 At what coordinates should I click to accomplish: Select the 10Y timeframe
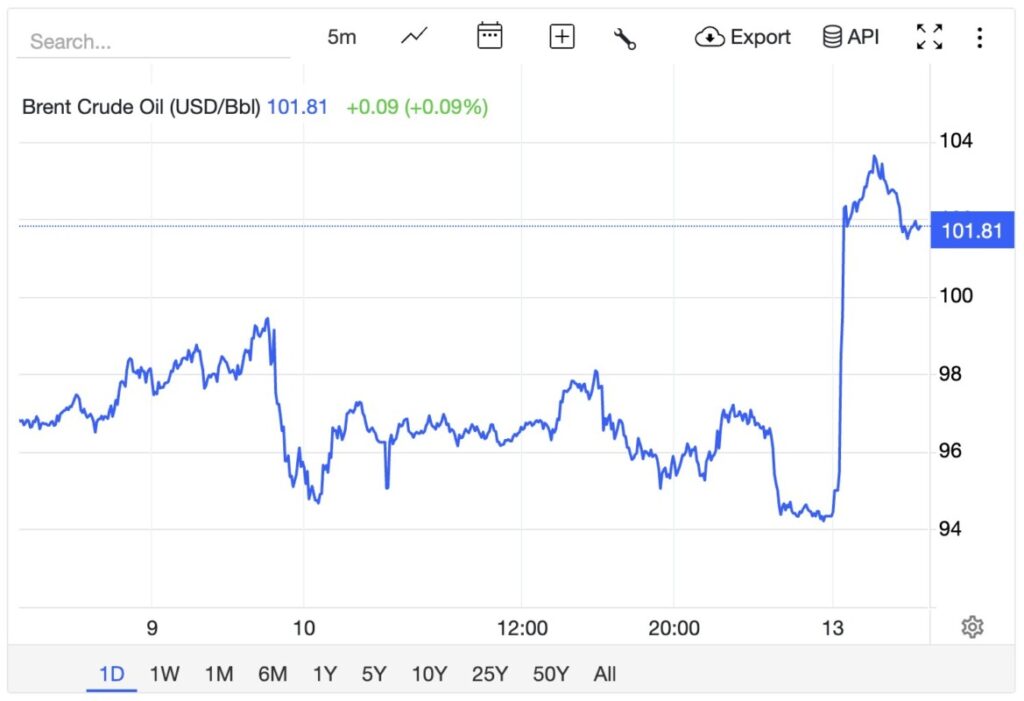[429, 675]
